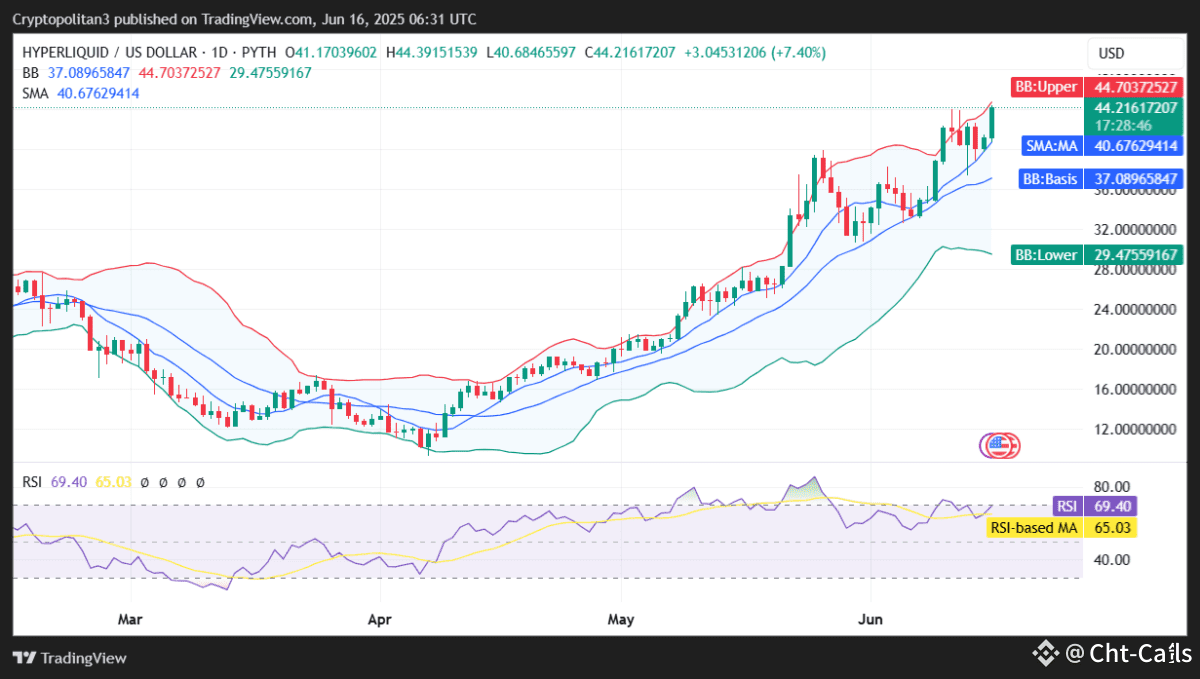The width and height of the screenshot is (1200, 679).
Task: Click the Jun label on the time axis
Action: [x=870, y=619]
